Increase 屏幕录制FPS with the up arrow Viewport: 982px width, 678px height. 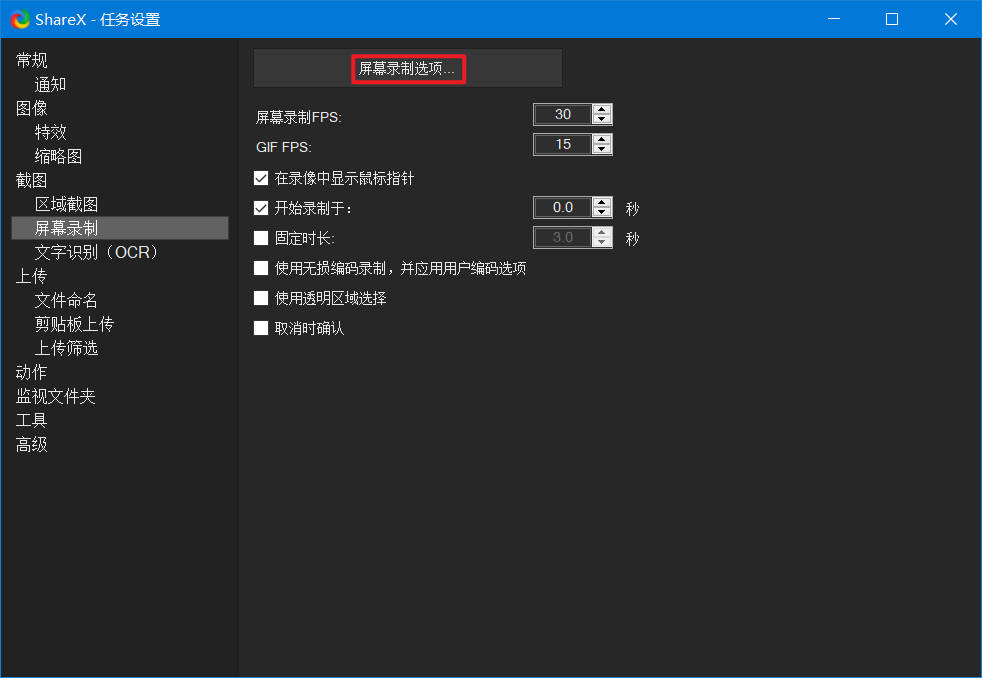(x=601, y=110)
